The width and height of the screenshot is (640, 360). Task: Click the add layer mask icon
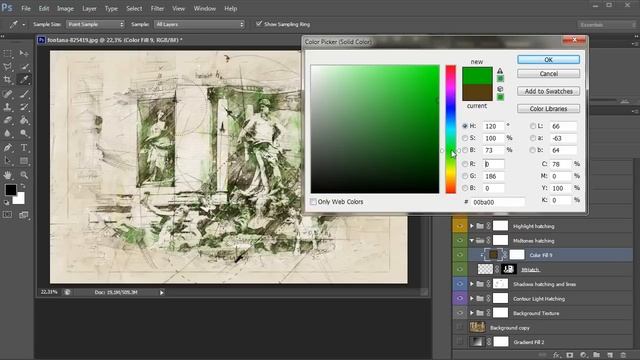[x=569, y=355]
